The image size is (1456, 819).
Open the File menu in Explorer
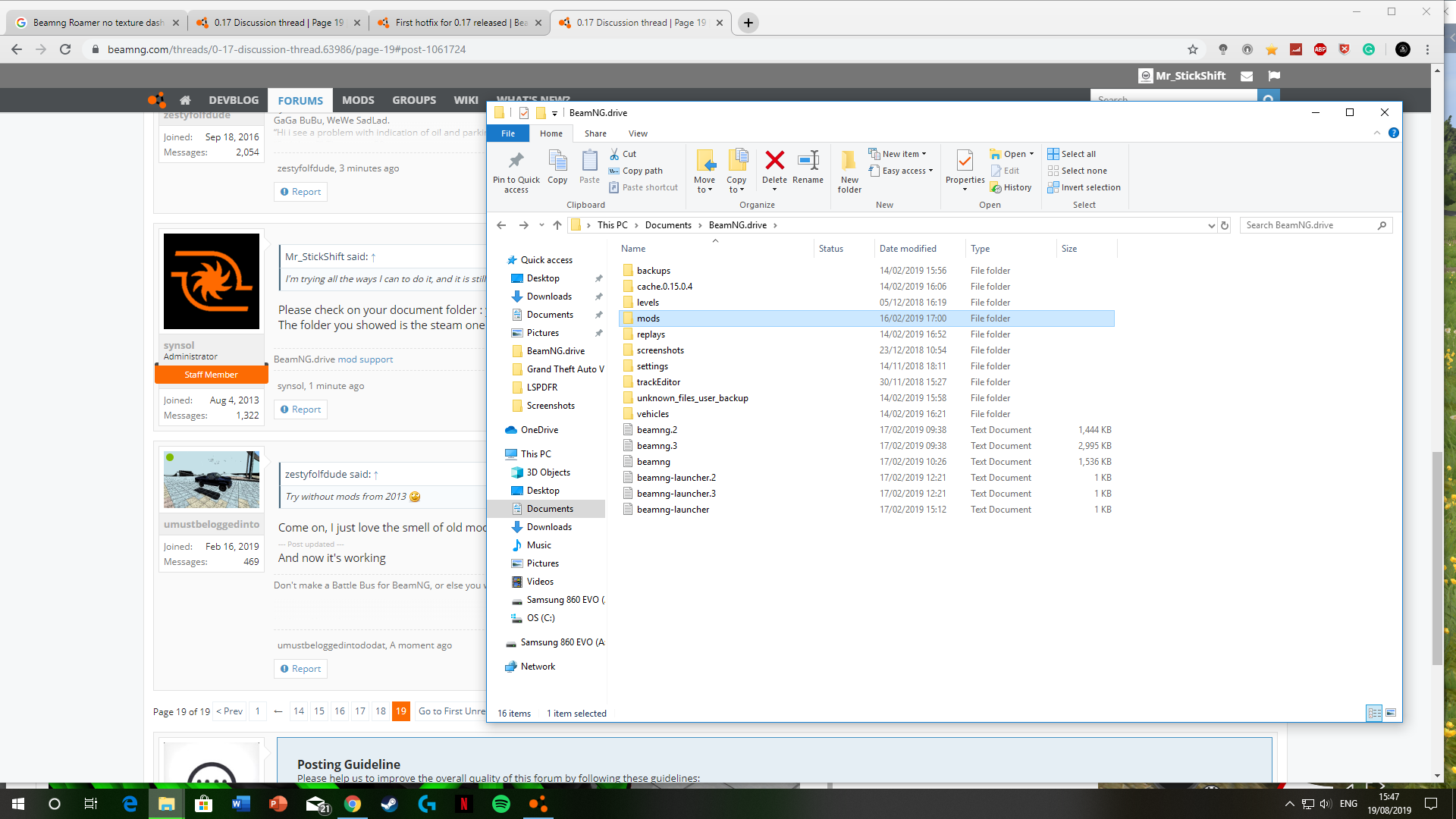(x=508, y=133)
